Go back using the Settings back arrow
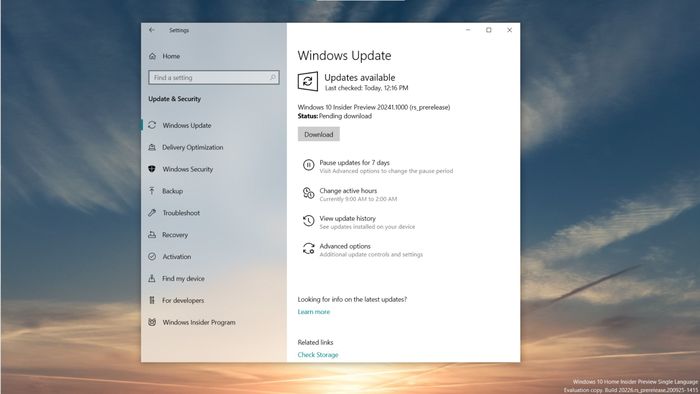Viewport: 700px width, 394px height. pos(152,30)
